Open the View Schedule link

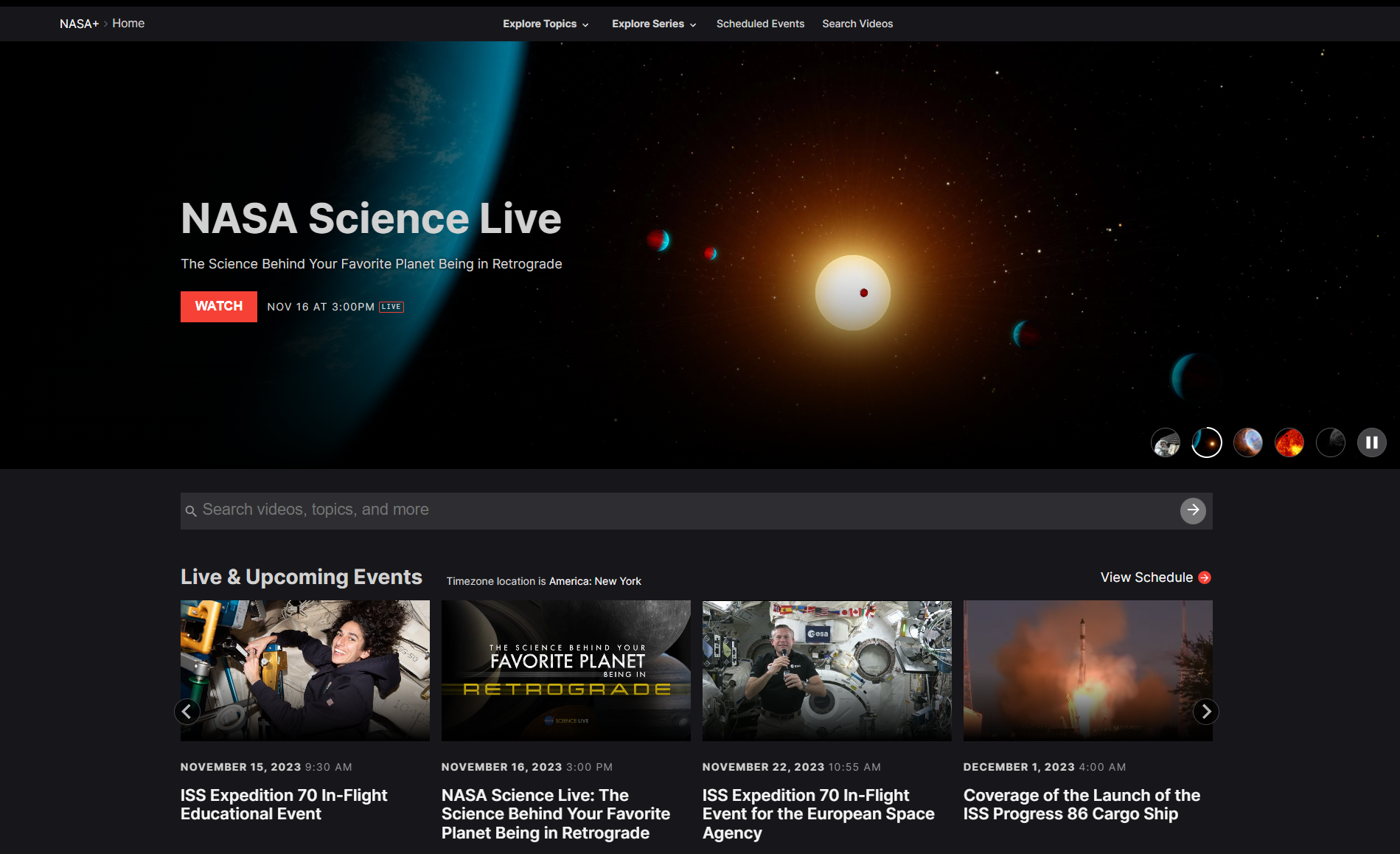[x=1146, y=577]
